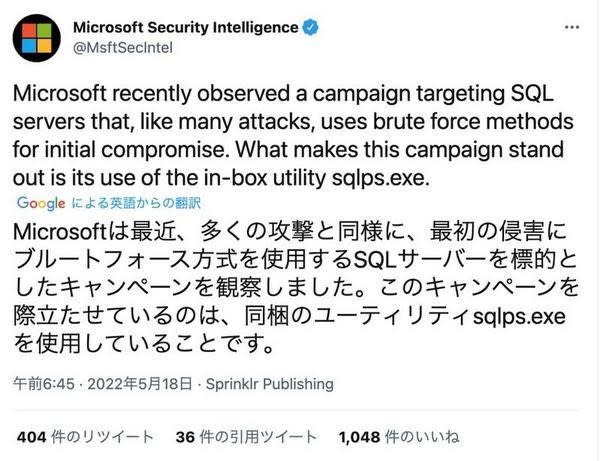600x461 pixels.
Task: Click the 404 retweet count number
Action: [x=32, y=437]
